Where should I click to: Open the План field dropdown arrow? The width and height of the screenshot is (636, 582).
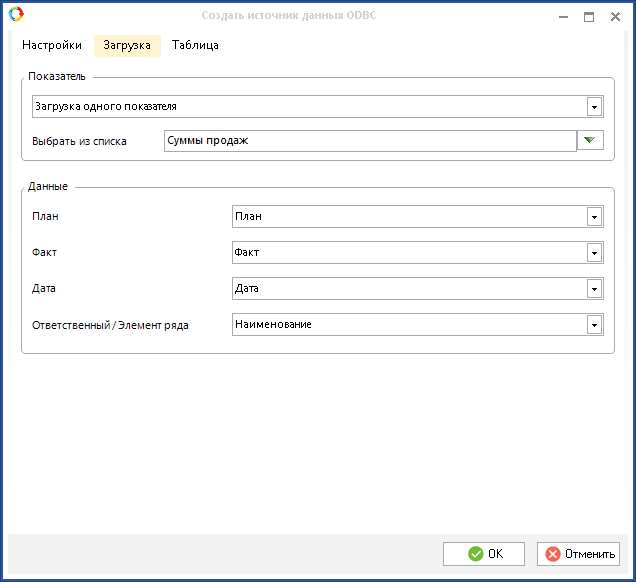click(x=594, y=217)
